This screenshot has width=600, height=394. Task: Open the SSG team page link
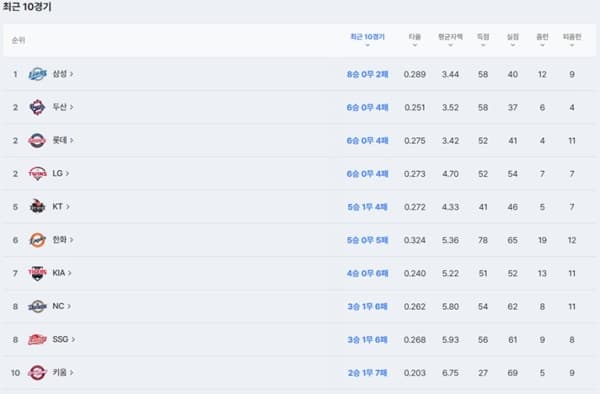point(64,339)
